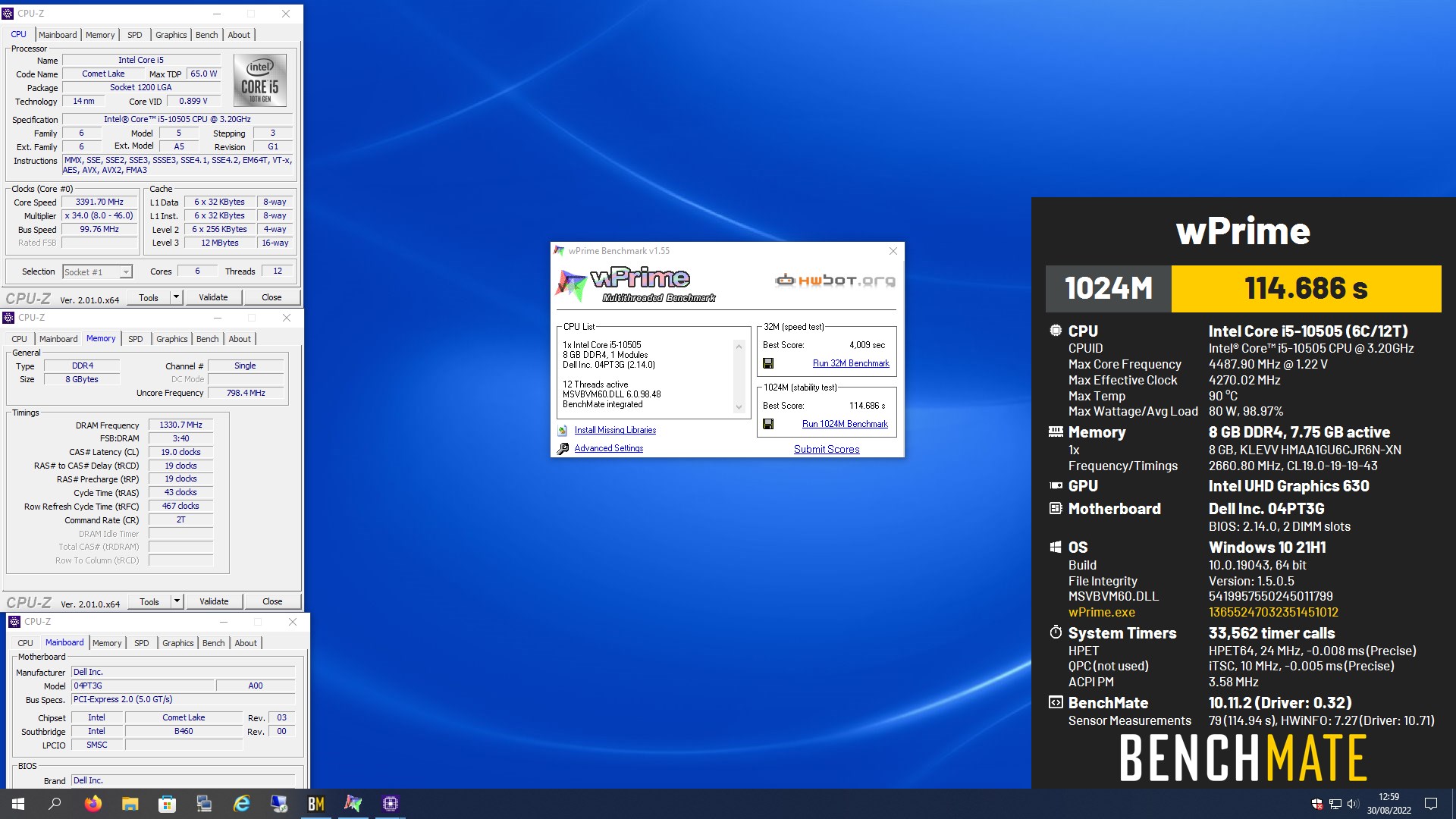The height and width of the screenshot is (819, 1456).
Task: Click the Advanced Settings wrench icon
Action: [x=563, y=448]
